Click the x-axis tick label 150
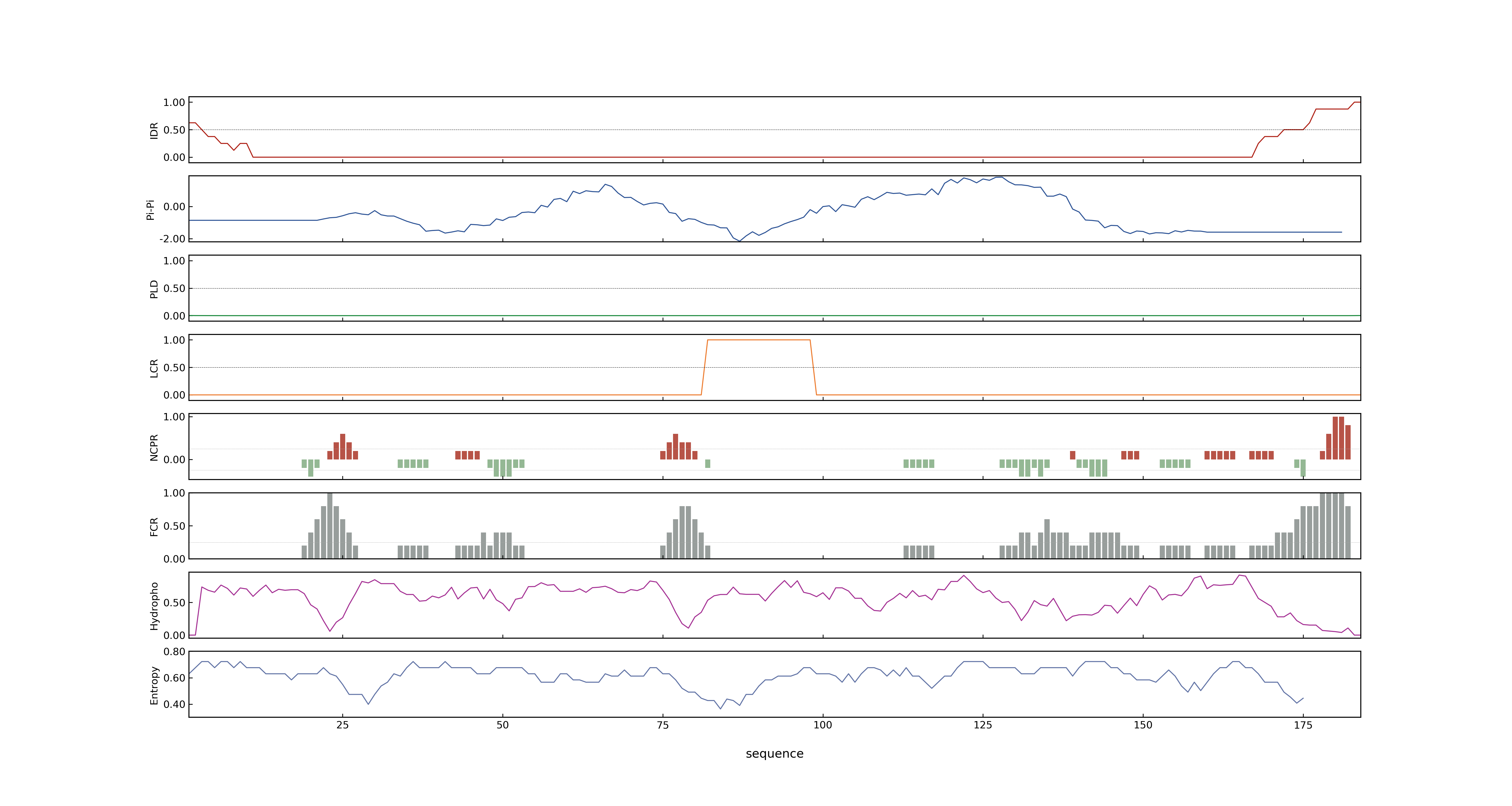The width and height of the screenshot is (1512, 806). point(1143,725)
